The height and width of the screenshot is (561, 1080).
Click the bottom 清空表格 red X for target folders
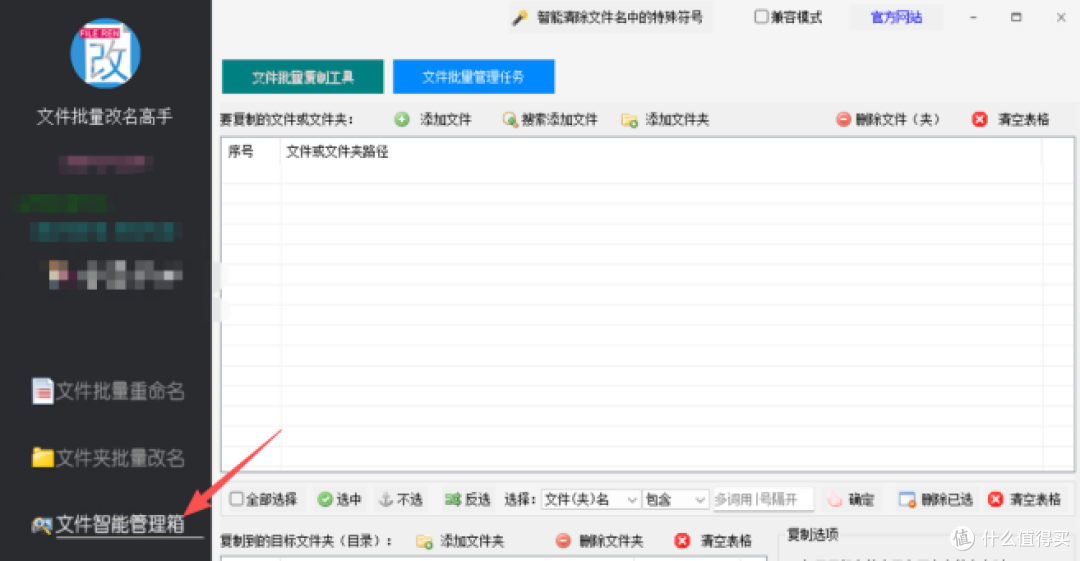click(682, 541)
